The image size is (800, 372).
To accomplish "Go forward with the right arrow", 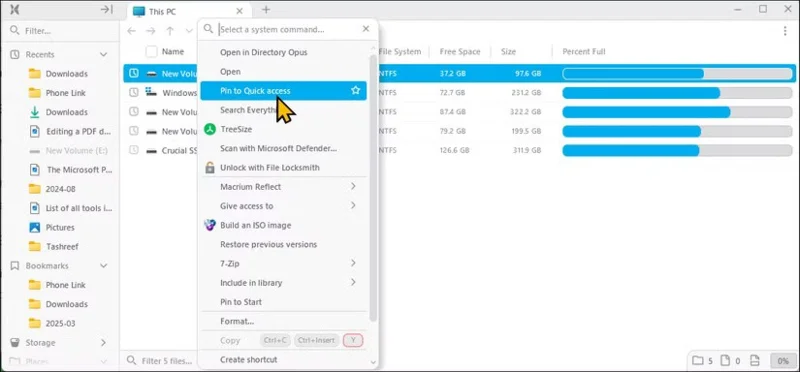I will [x=151, y=31].
